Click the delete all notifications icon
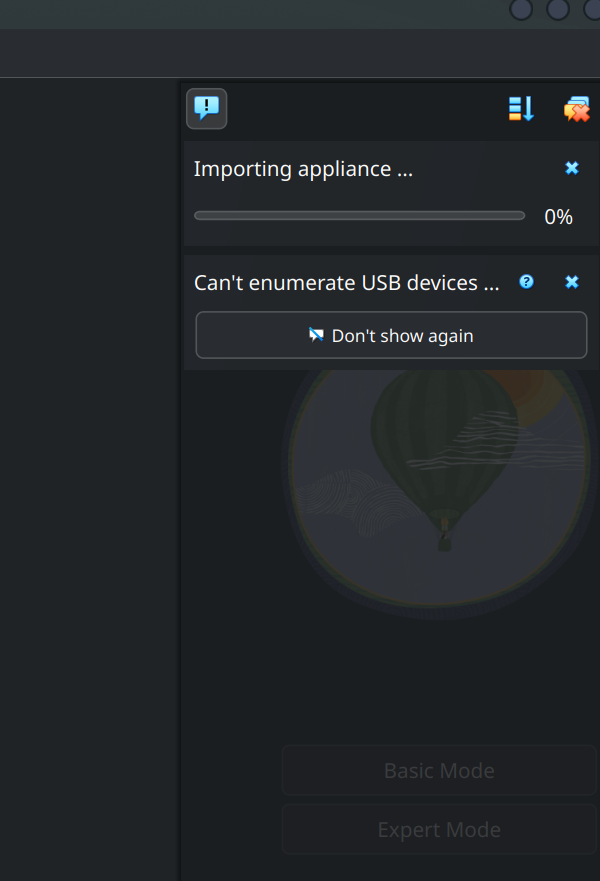Image resolution: width=600 pixels, height=881 pixels. [x=576, y=109]
